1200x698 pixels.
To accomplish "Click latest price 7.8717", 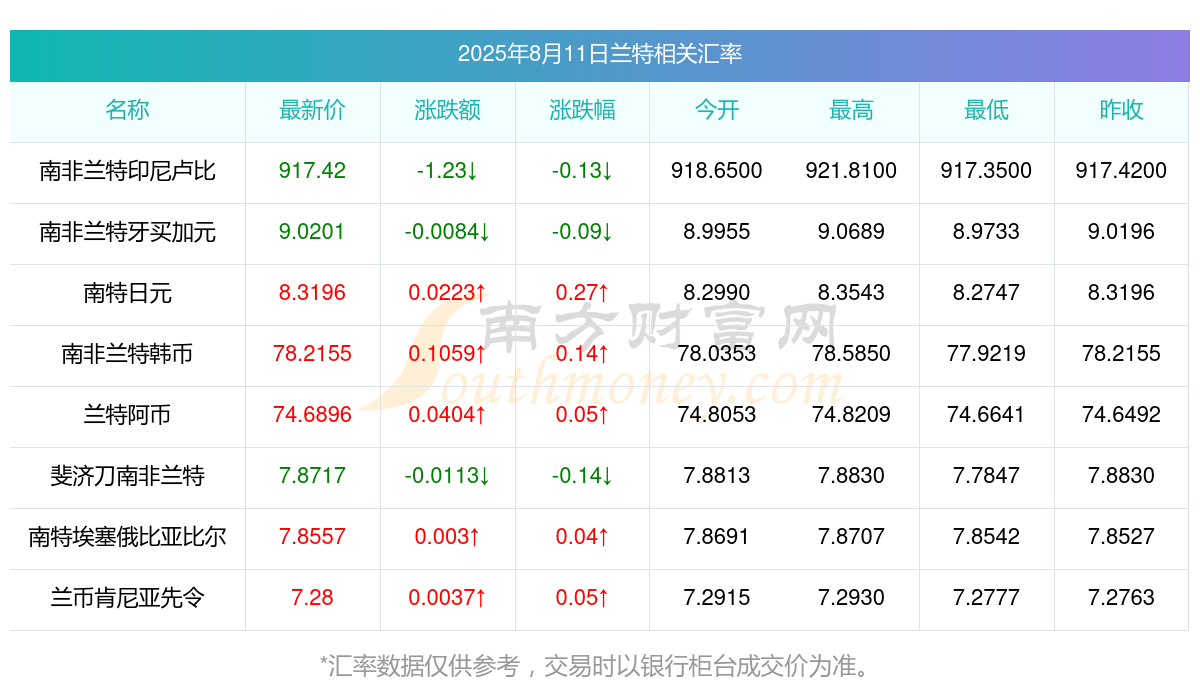I will tap(312, 476).
